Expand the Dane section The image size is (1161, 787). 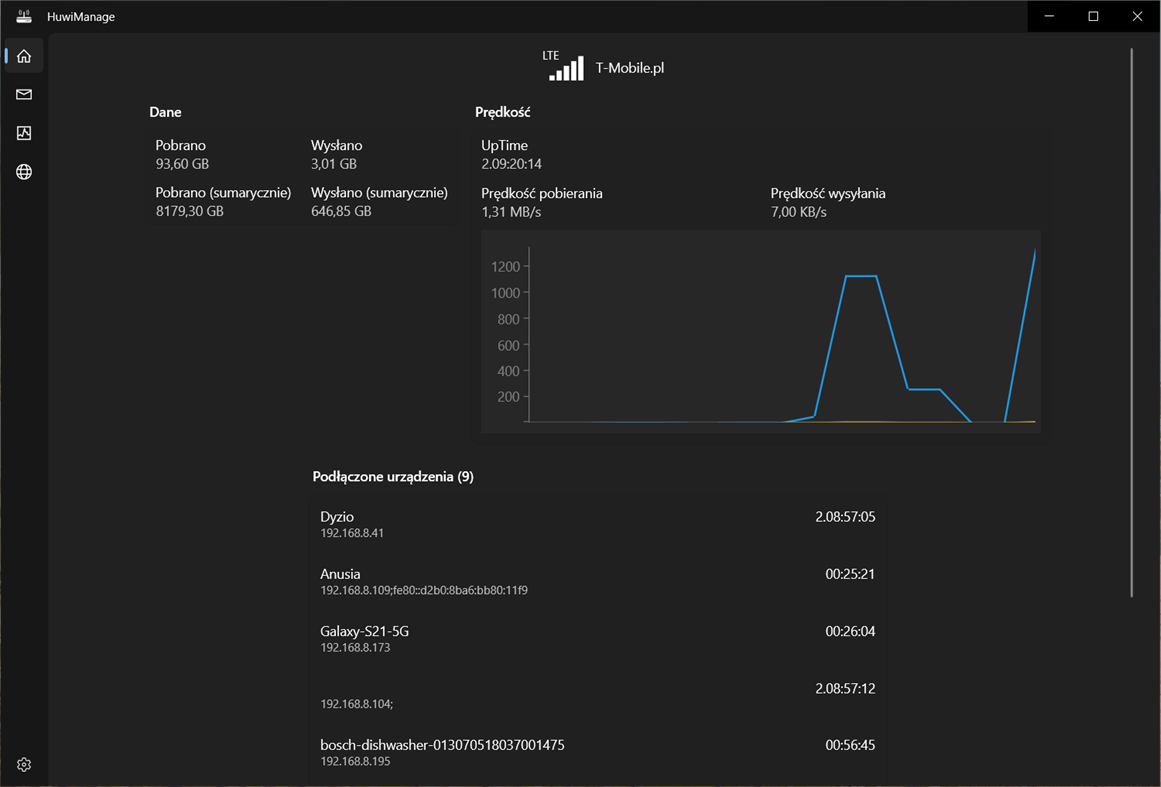tap(165, 112)
